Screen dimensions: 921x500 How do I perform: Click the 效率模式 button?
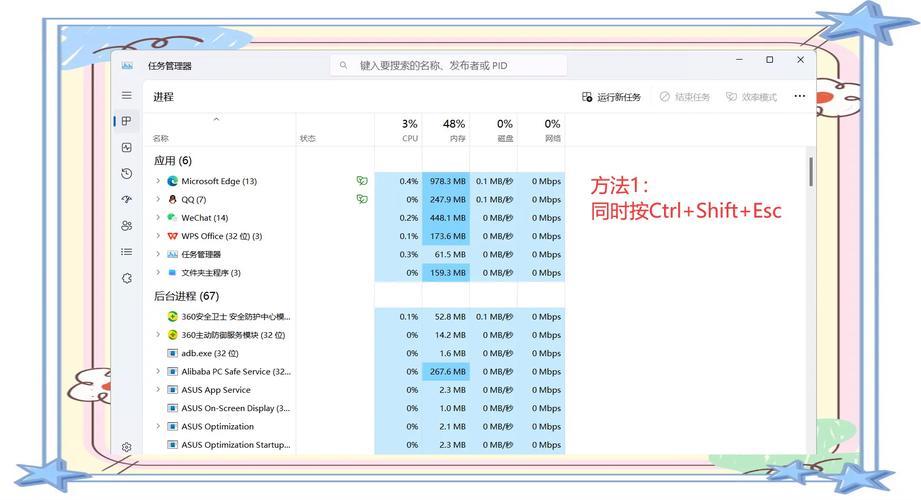[751, 97]
